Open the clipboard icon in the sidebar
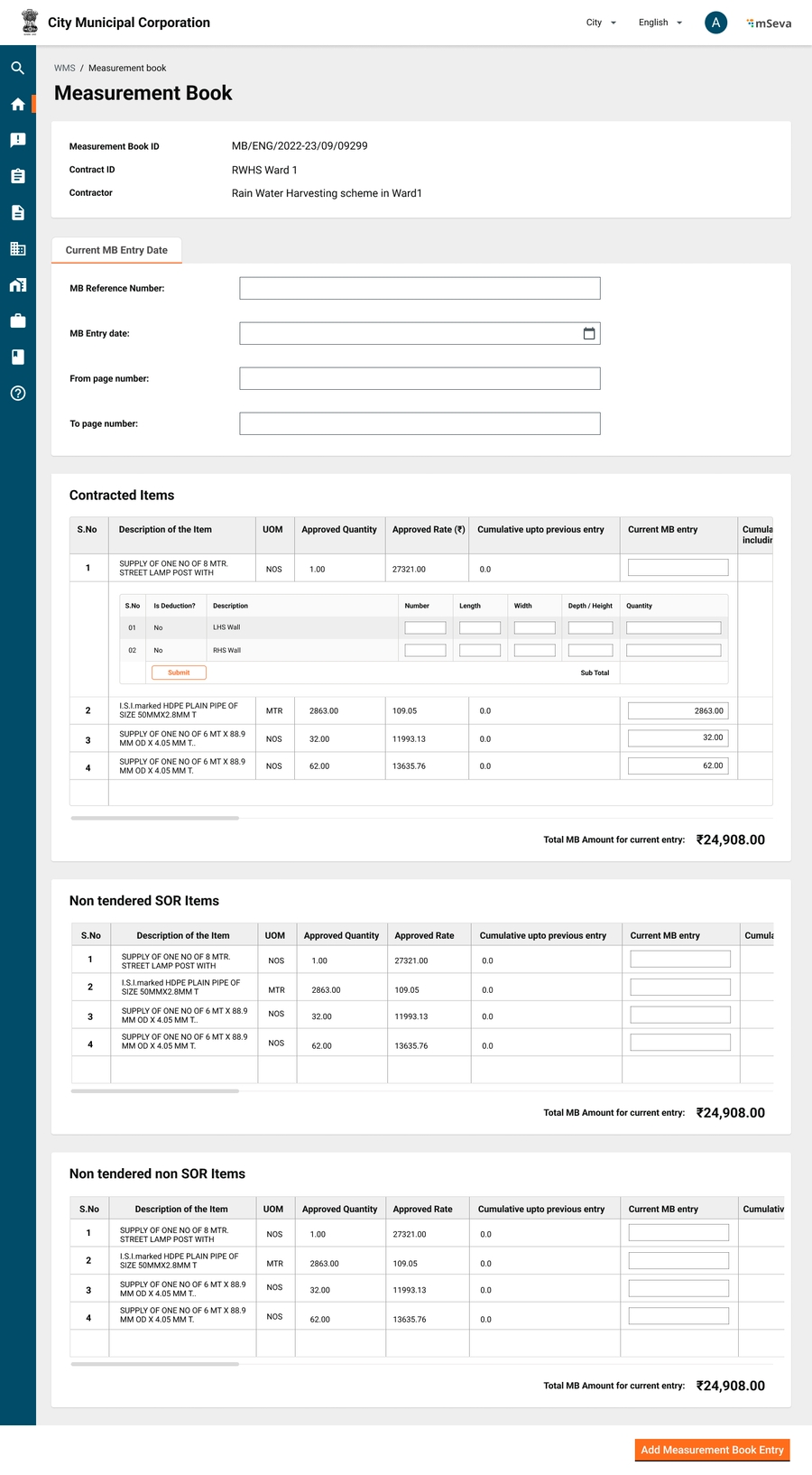This screenshot has width=812, height=1475. click(x=17, y=176)
